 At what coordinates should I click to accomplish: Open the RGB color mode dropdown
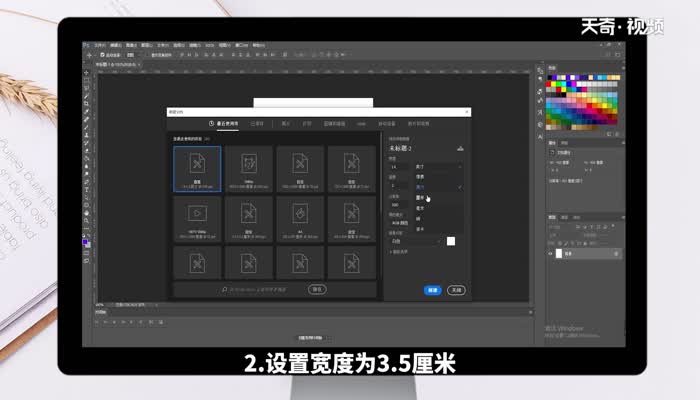400,223
